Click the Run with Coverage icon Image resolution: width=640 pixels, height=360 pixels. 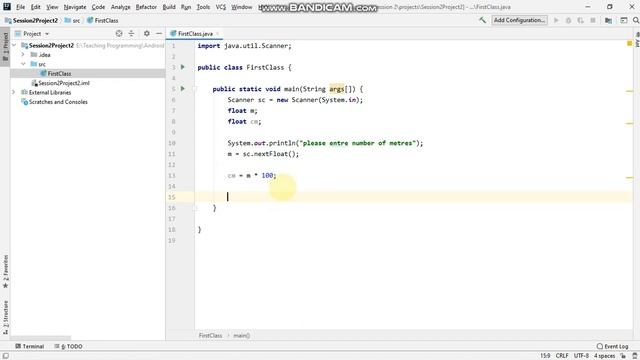tap(580, 20)
